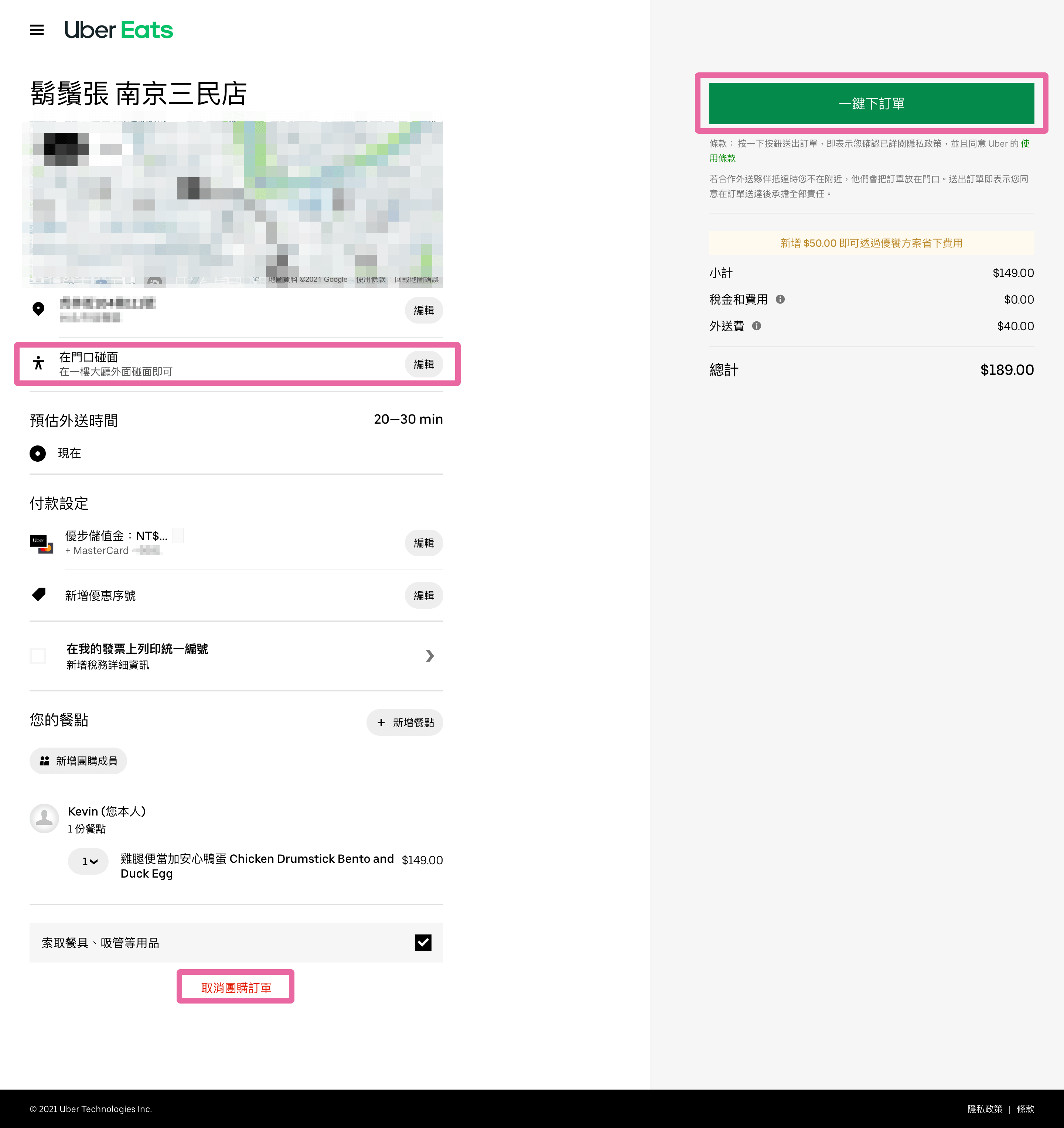Viewport: 1064px width, 1128px height.
Task: Enable the tax ID on invoice checkbox
Action: (x=38, y=656)
